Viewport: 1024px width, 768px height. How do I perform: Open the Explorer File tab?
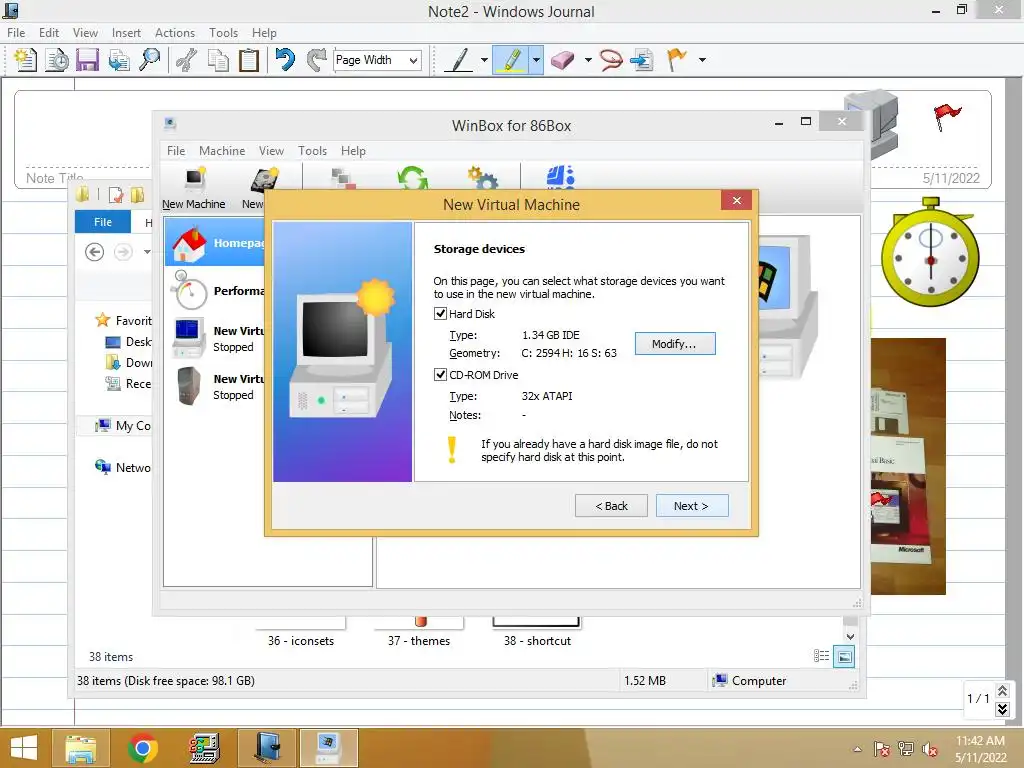tap(103, 222)
